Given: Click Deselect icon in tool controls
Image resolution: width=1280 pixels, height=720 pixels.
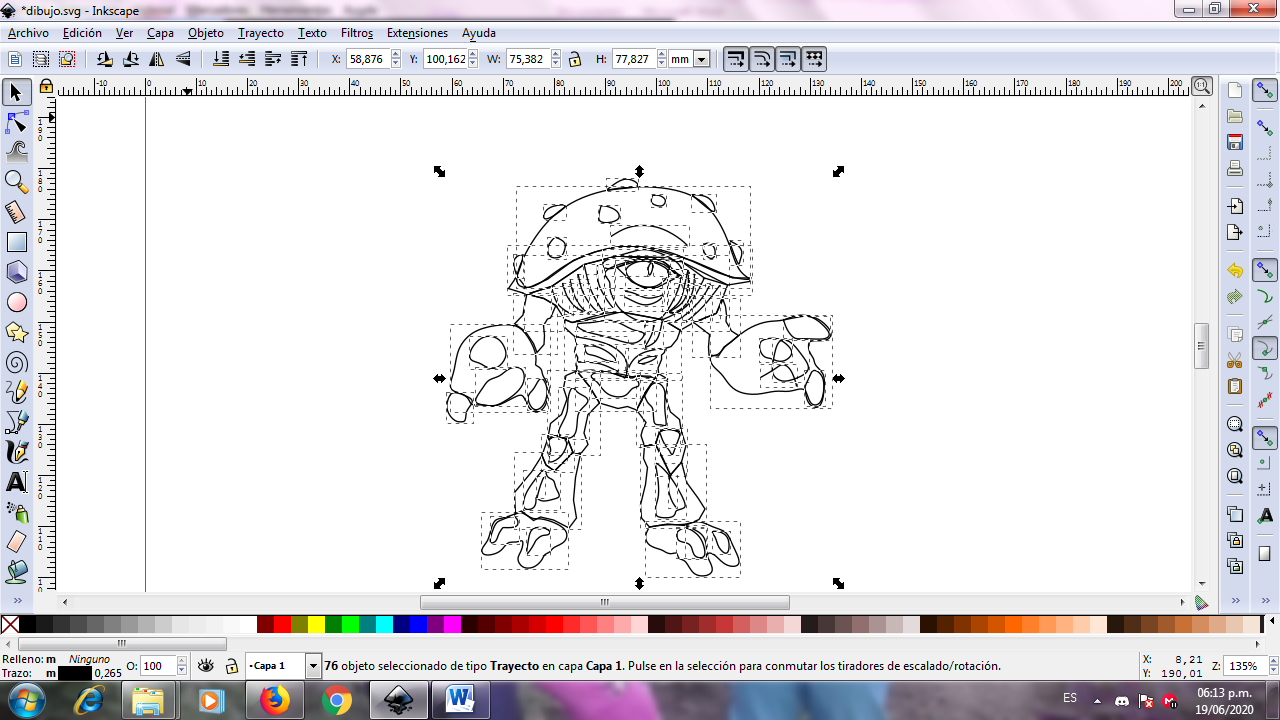Looking at the screenshot, I should click(x=66, y=59).
